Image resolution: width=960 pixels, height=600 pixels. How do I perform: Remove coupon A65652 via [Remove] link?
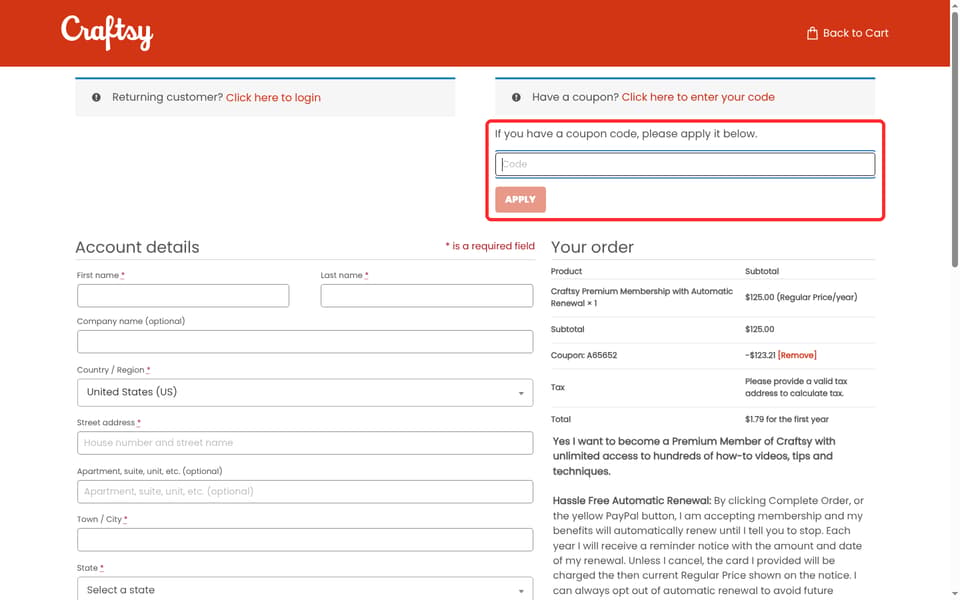click(797, 355)
